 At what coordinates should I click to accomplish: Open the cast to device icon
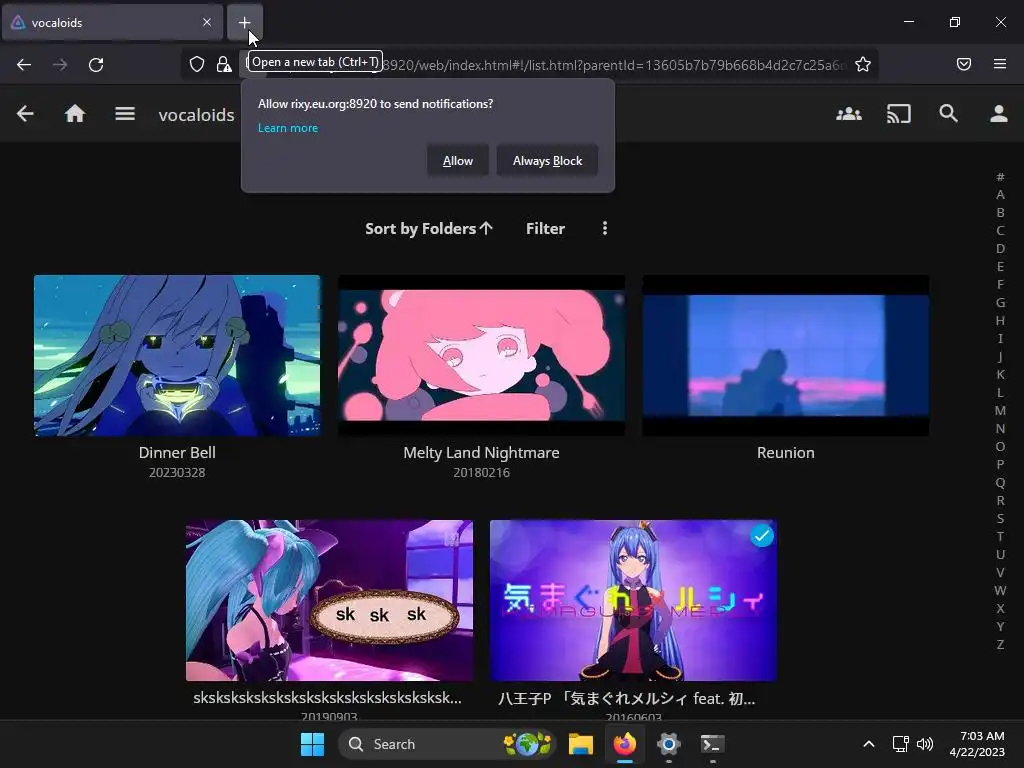[x=899, y=114]
